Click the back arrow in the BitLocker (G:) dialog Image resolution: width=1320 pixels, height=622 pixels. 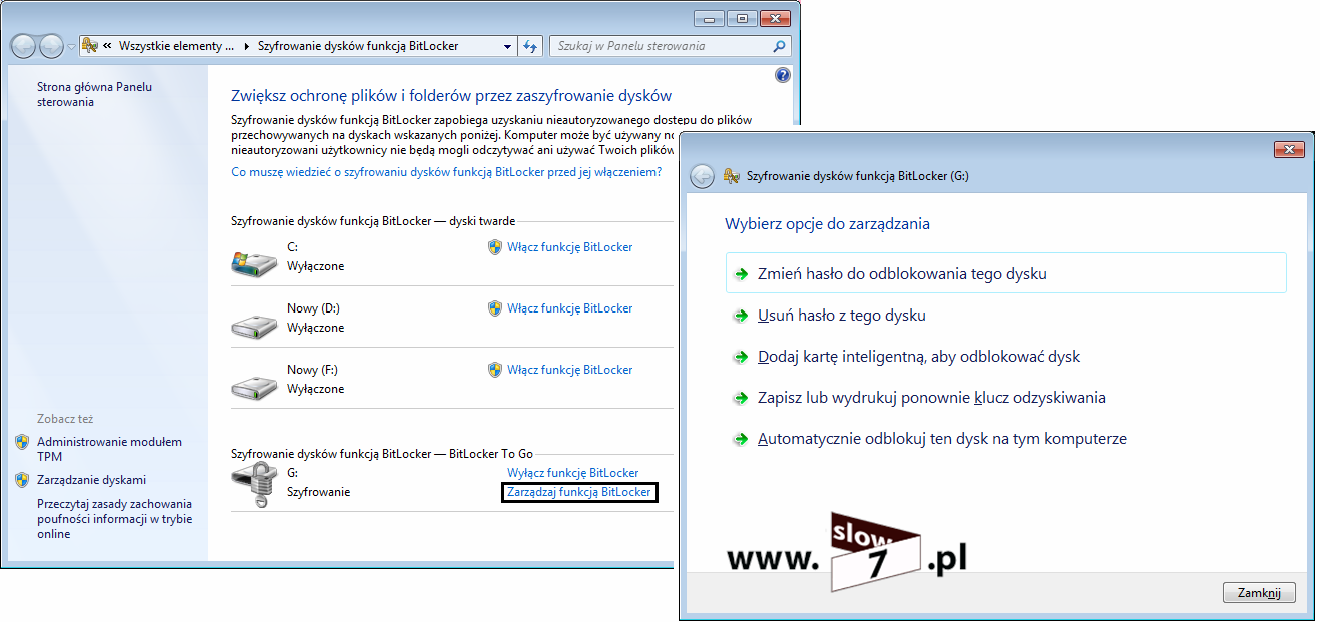point(702,175)
